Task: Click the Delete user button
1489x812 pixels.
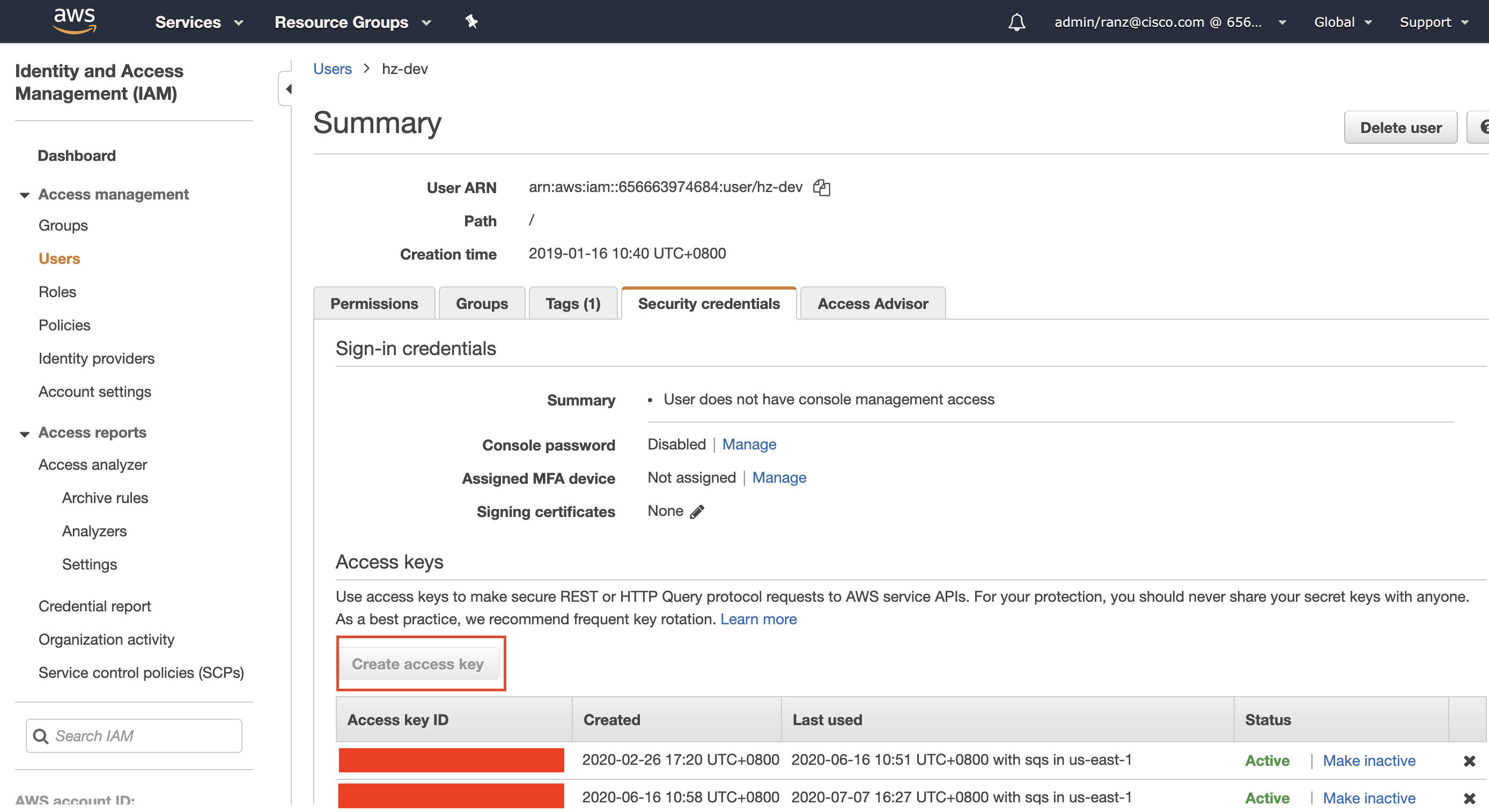Action: pyautogui.click(x=1400, y=127)
